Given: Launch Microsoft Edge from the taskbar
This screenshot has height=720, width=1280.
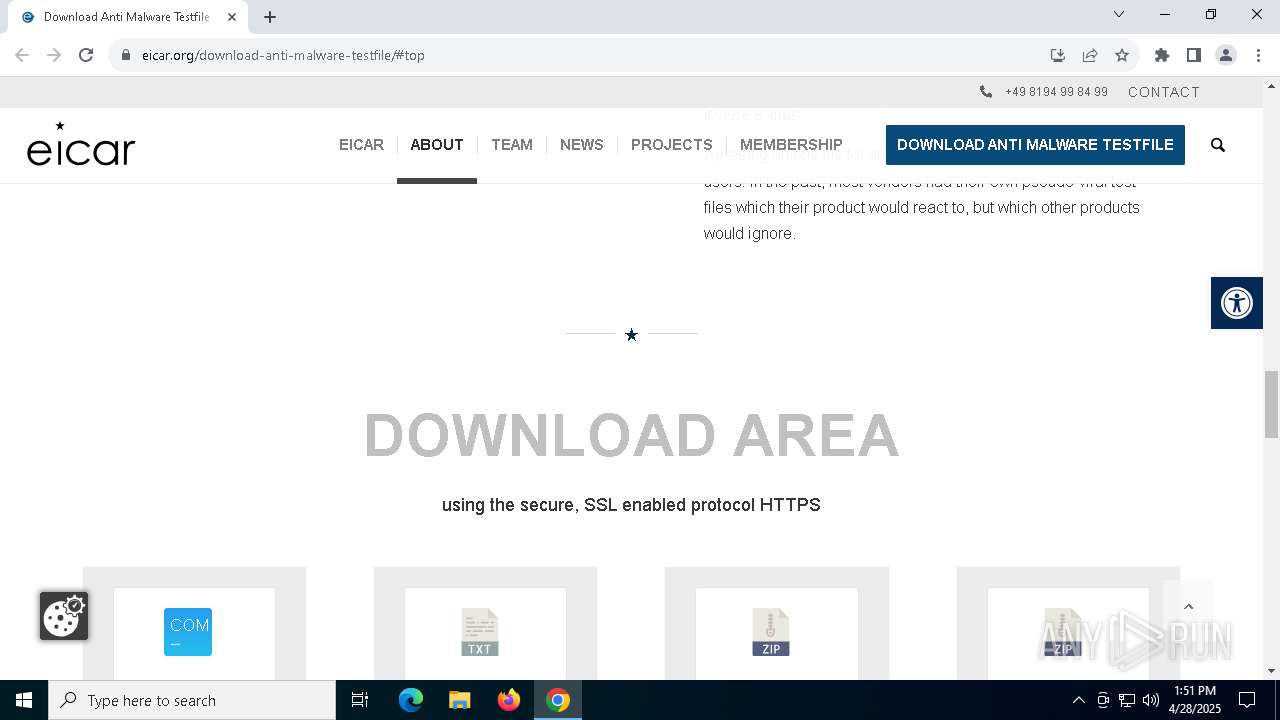Looking at the screenshot, I should 411,700.
